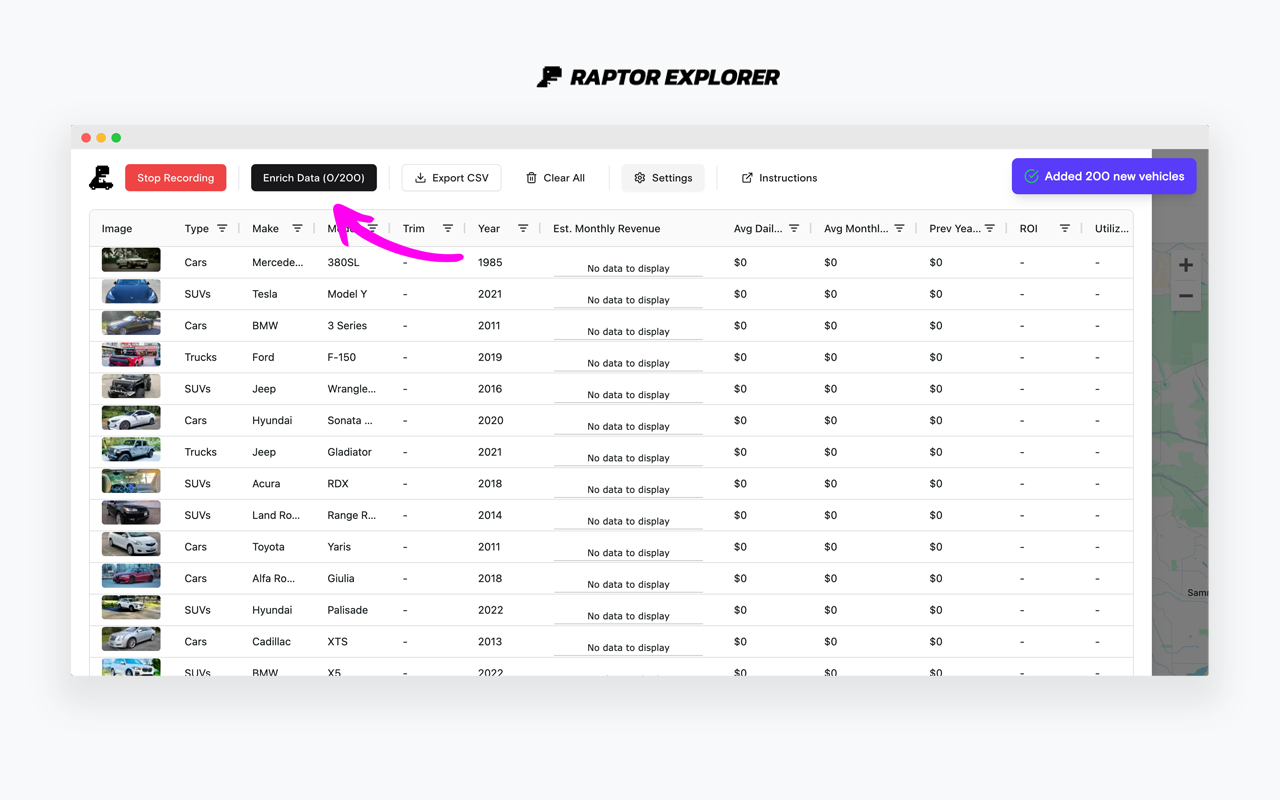The image size is (1280, 800).
Task: Open filter for Avg Monthly column
Action: click(x=899, y=229)
